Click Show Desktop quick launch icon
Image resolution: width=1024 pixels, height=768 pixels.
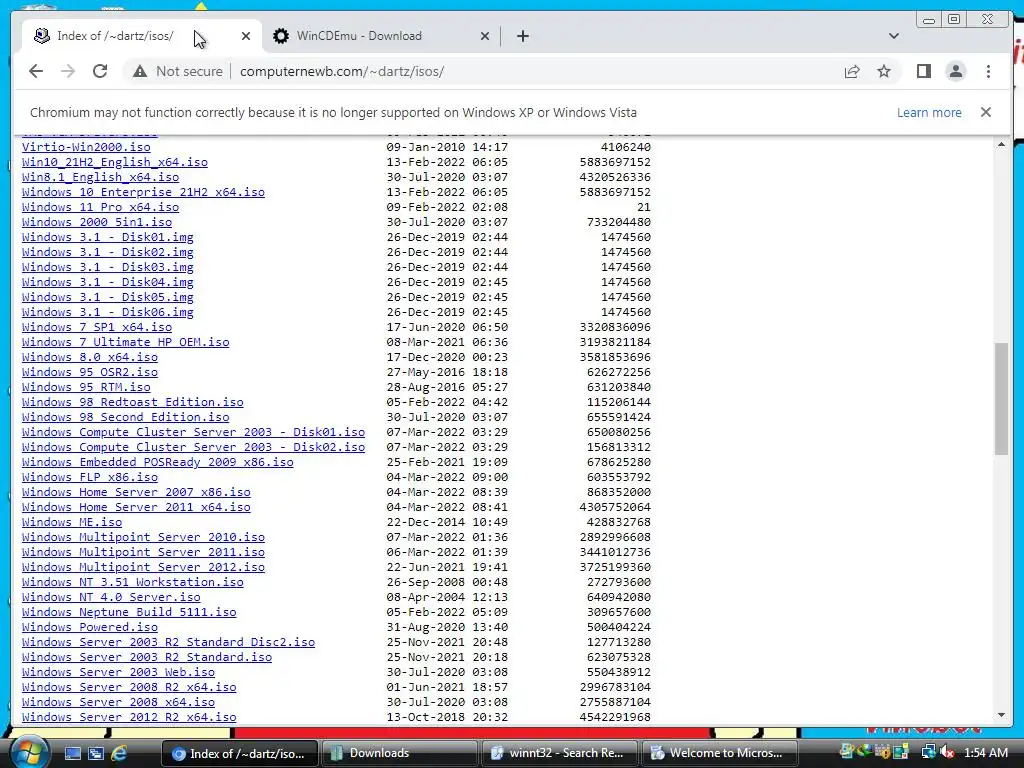(72, 753)
